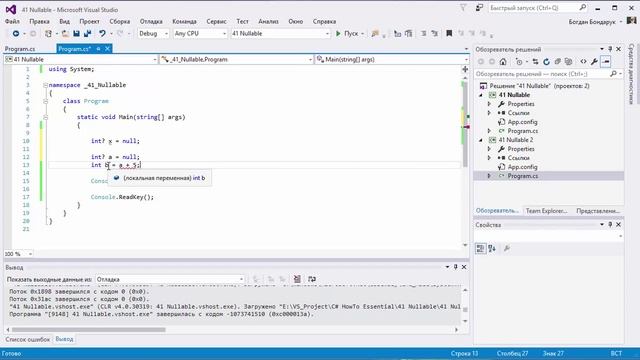Image resolution: width=640 pixels, height=360 pixels.
Task: Collapse namespace _41_Nullable code block
Action: [x=45, y=85]
